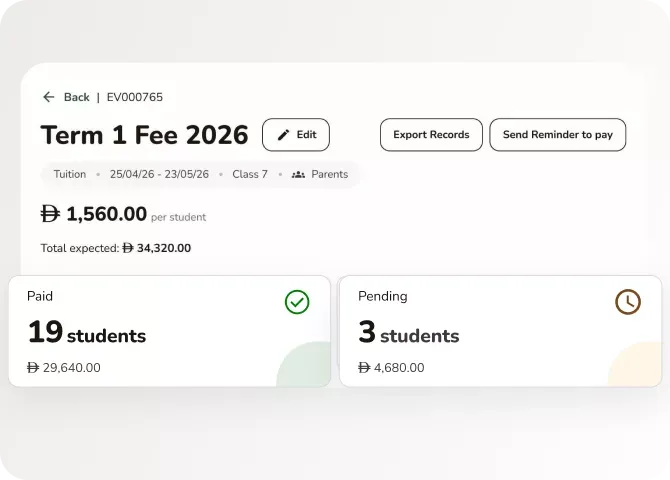
Task: Click Send Reminder to pay
Action: [x=557, y=135]
